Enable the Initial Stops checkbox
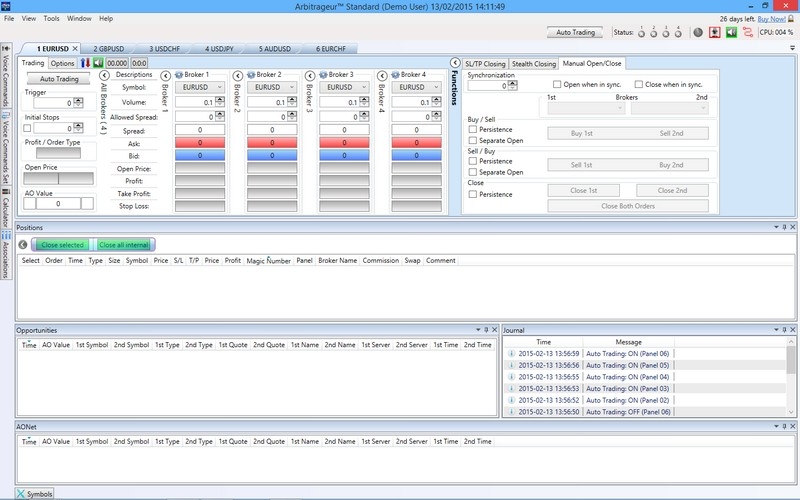 click(27, 129)
